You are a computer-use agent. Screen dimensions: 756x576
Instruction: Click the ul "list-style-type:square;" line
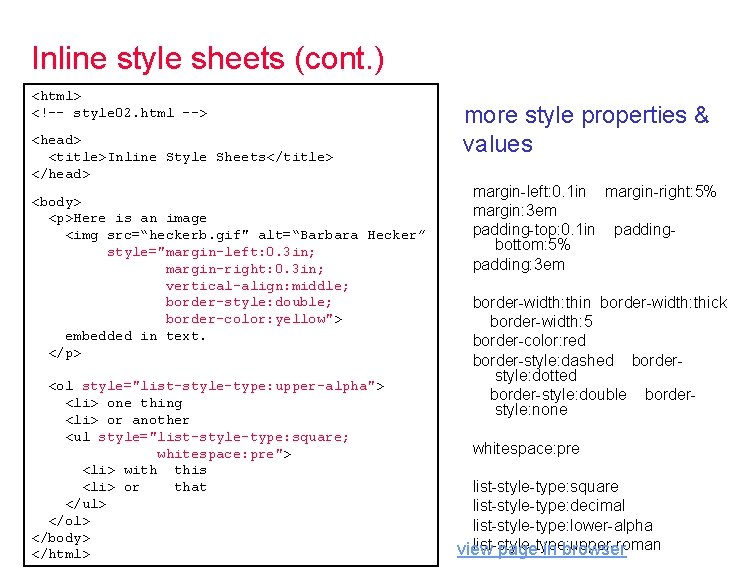click(207, 437)
